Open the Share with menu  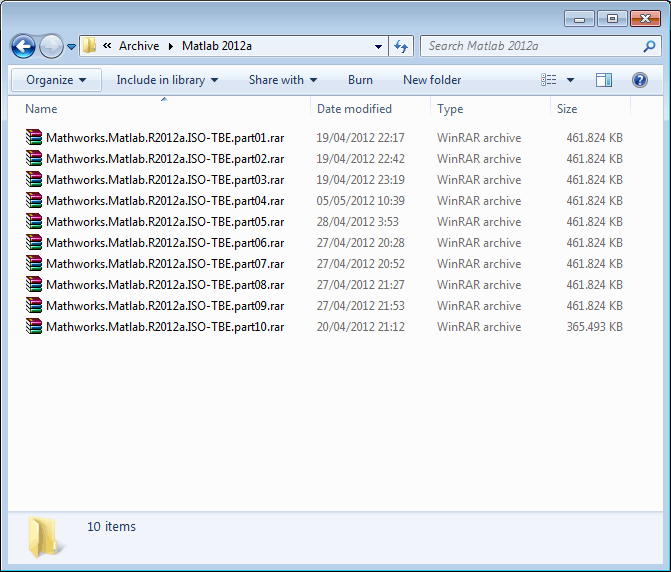pos(283,80)
